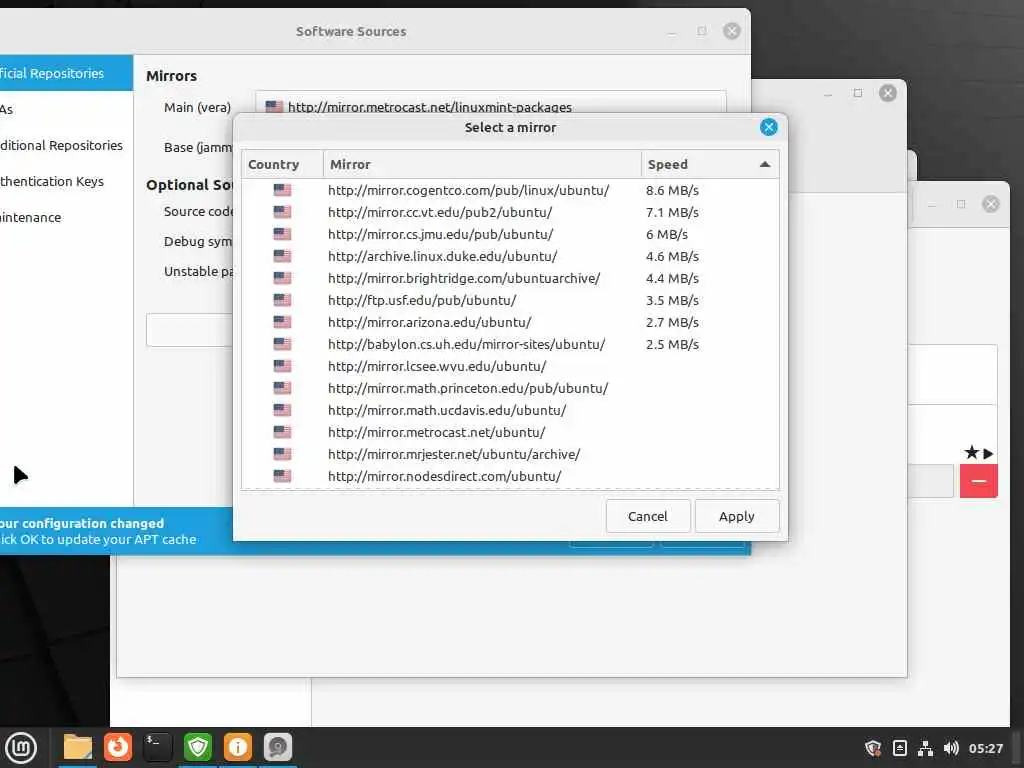Toggle the Speed column sort arrow
This screenshot has height=768, width=1024.
765,165
